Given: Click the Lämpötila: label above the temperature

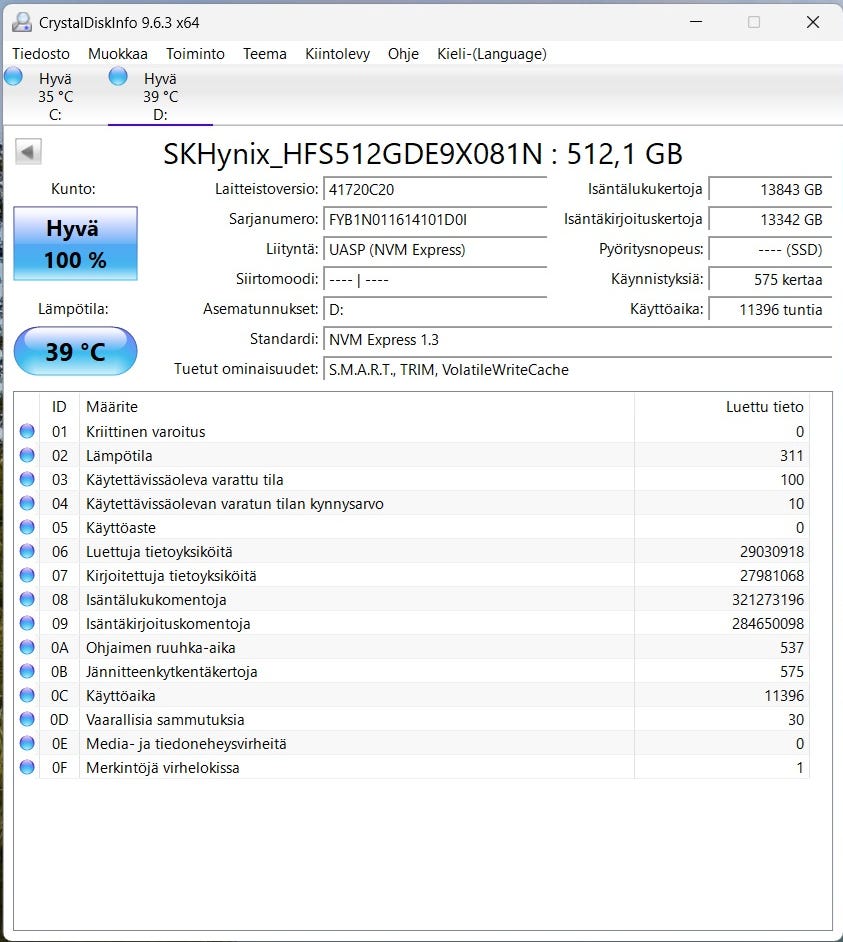Looking at the screenshot, I should pos(73,309).
